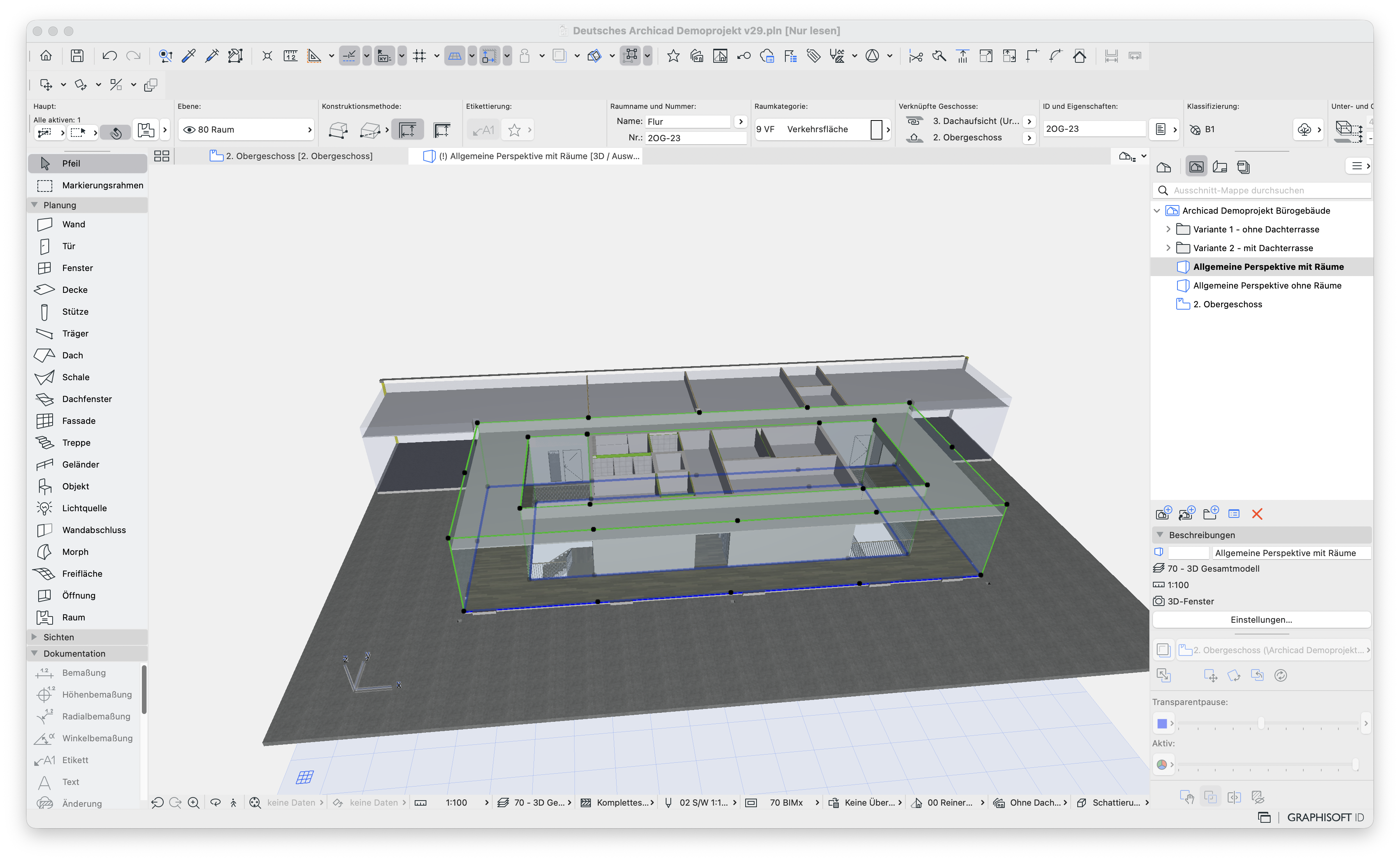Select the Wand tool
The width and height of the screenshot is (1400, 861).
coord(88,224)
